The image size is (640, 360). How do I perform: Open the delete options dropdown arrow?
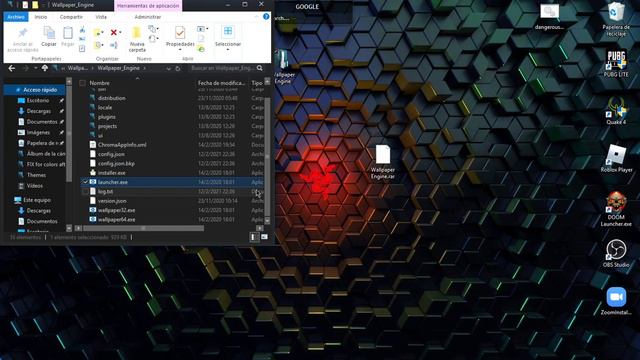tap(120, 32)
